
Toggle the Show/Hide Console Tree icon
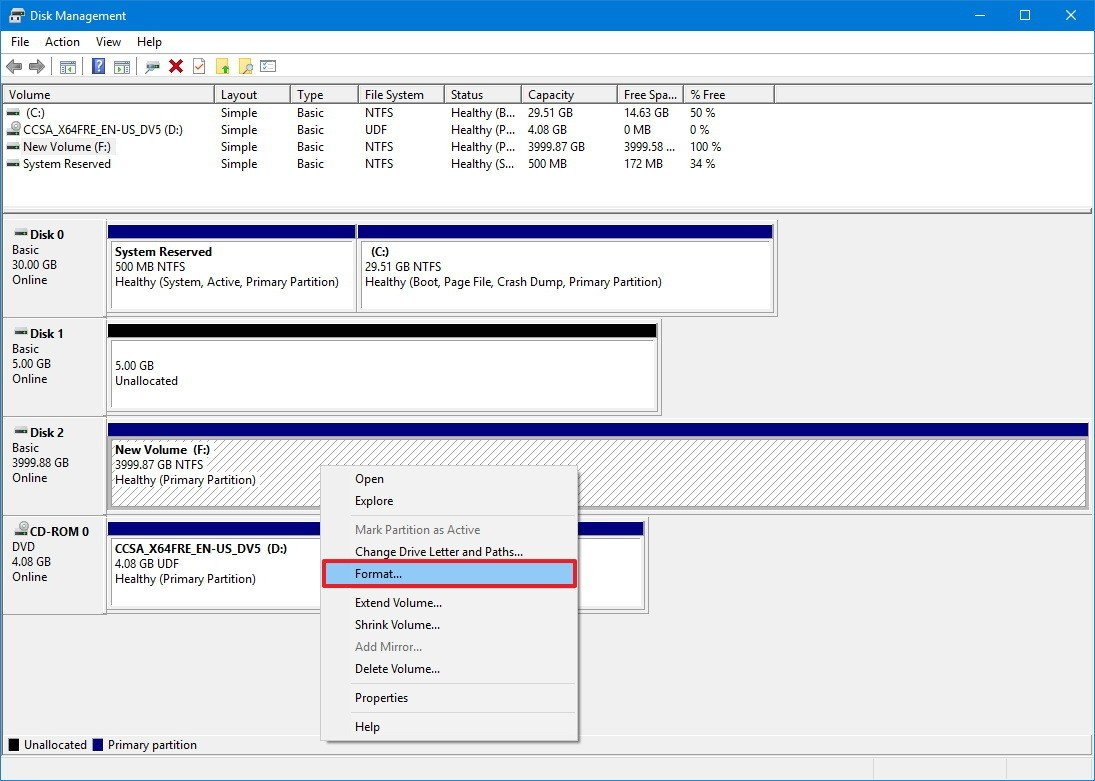pos(68,66)
